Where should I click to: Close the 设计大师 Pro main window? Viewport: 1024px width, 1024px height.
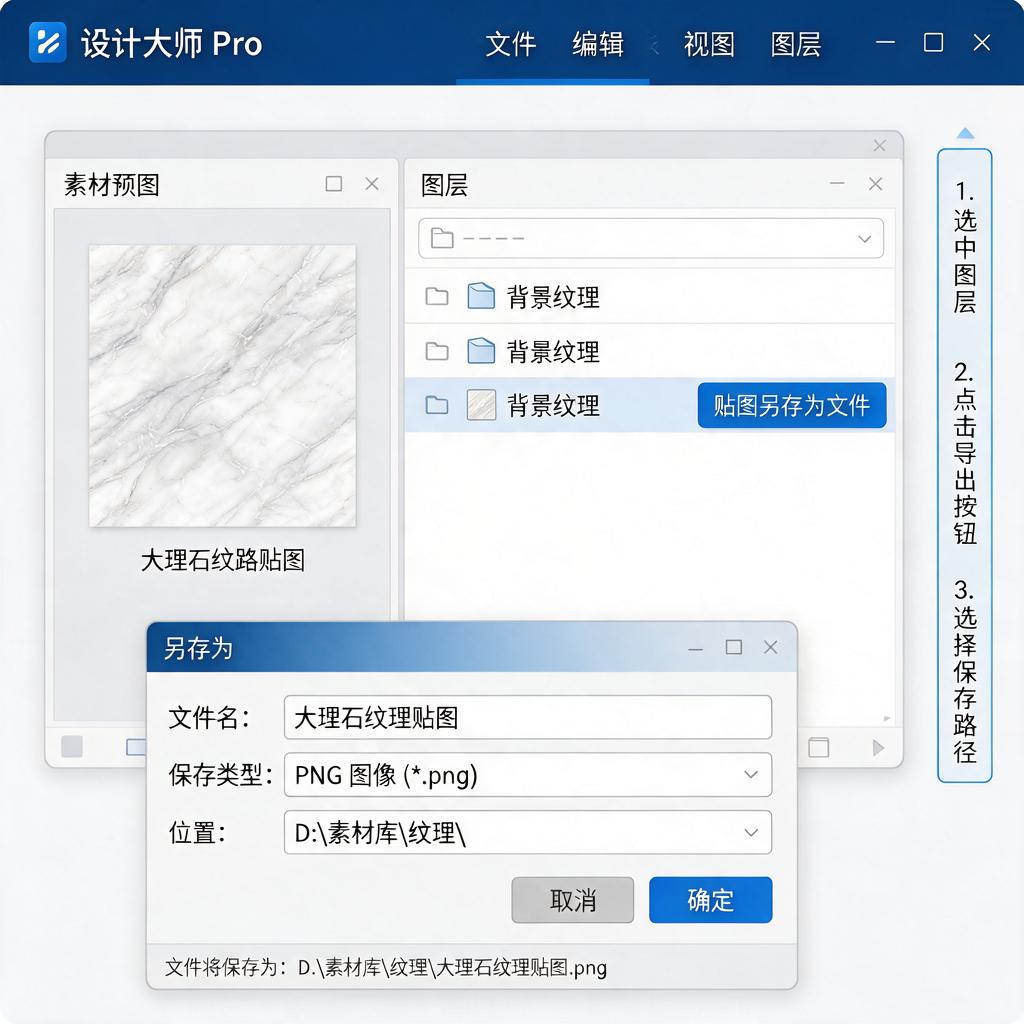coord(982,42)
